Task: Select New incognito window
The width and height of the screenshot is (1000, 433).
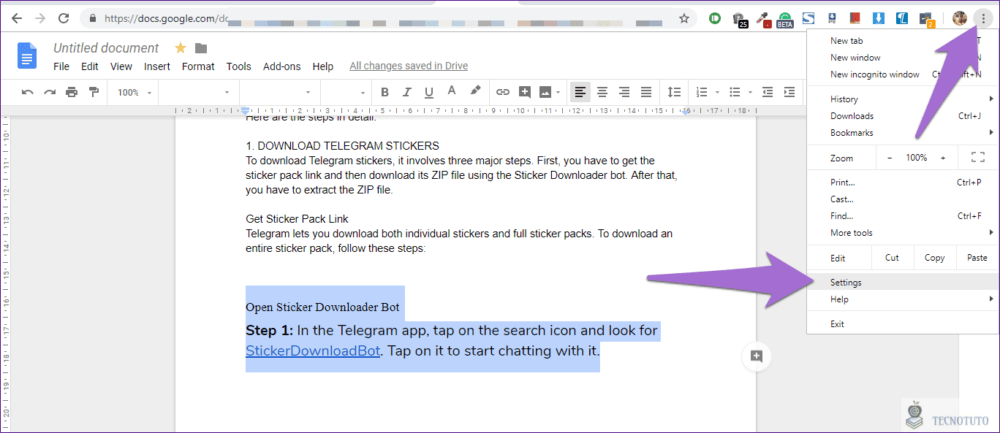Action: 902,75
